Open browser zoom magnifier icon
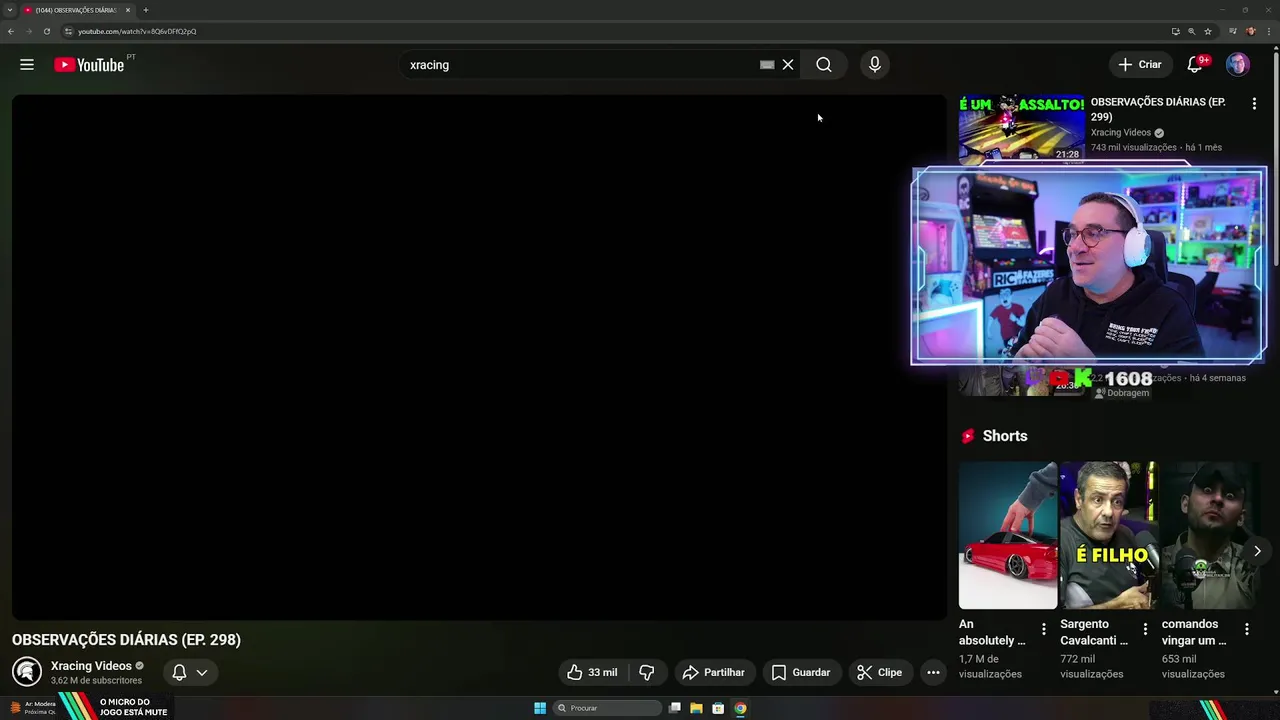 point(1191,31)
